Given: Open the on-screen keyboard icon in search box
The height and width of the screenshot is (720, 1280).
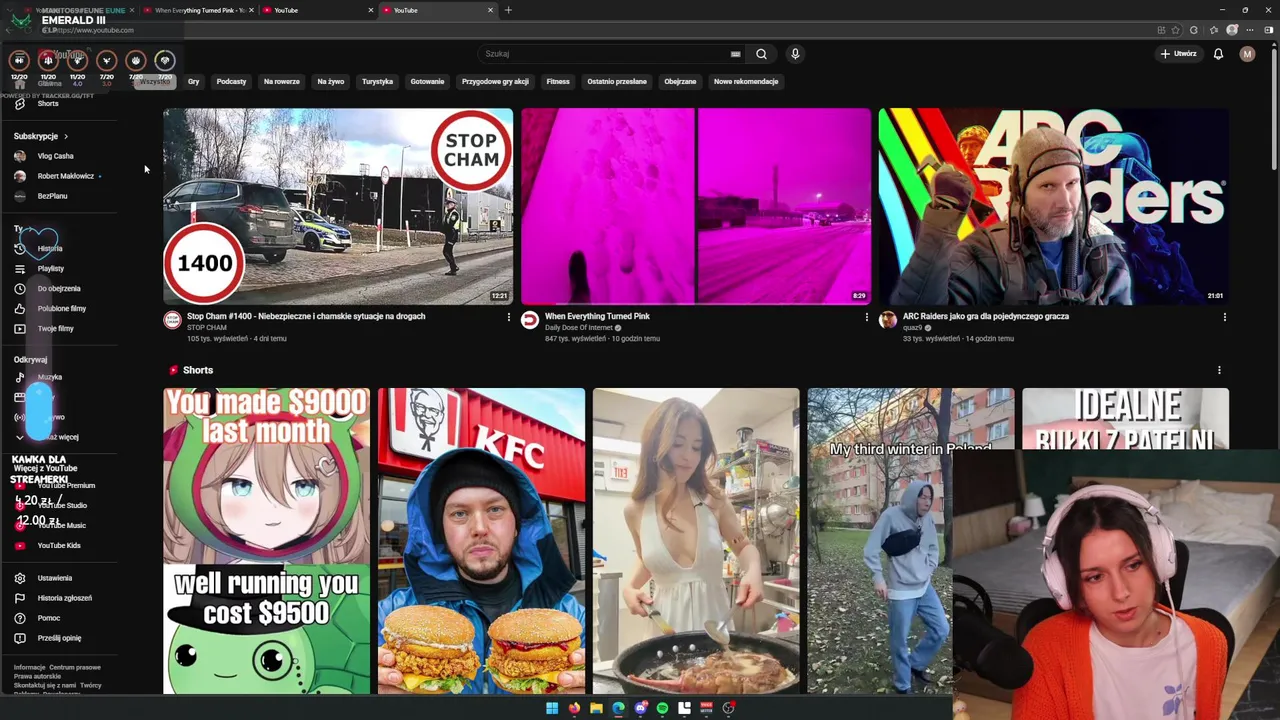Looking at the screenshot, I should (735, 54).
